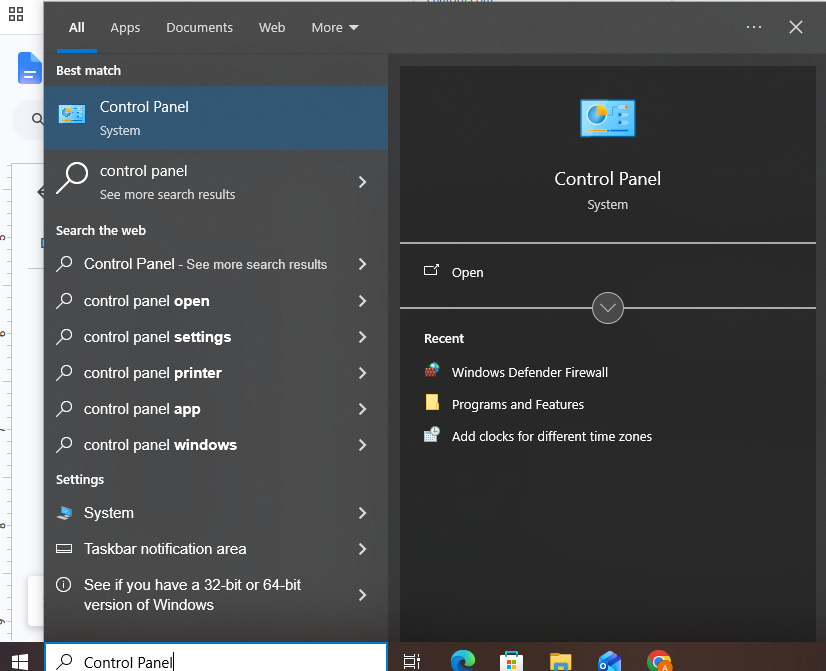
Task: Click the Open action for Control Panel
Action: pyautogui.click(x=467, y=272)
